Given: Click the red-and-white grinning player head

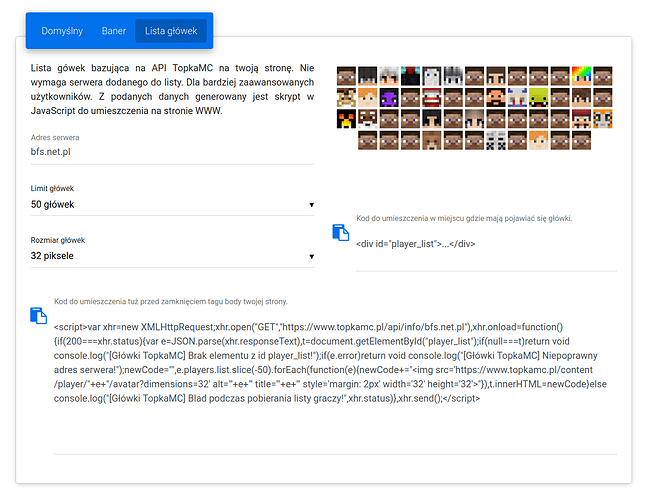Looking at the screenshot, I should tap(431, 97).
